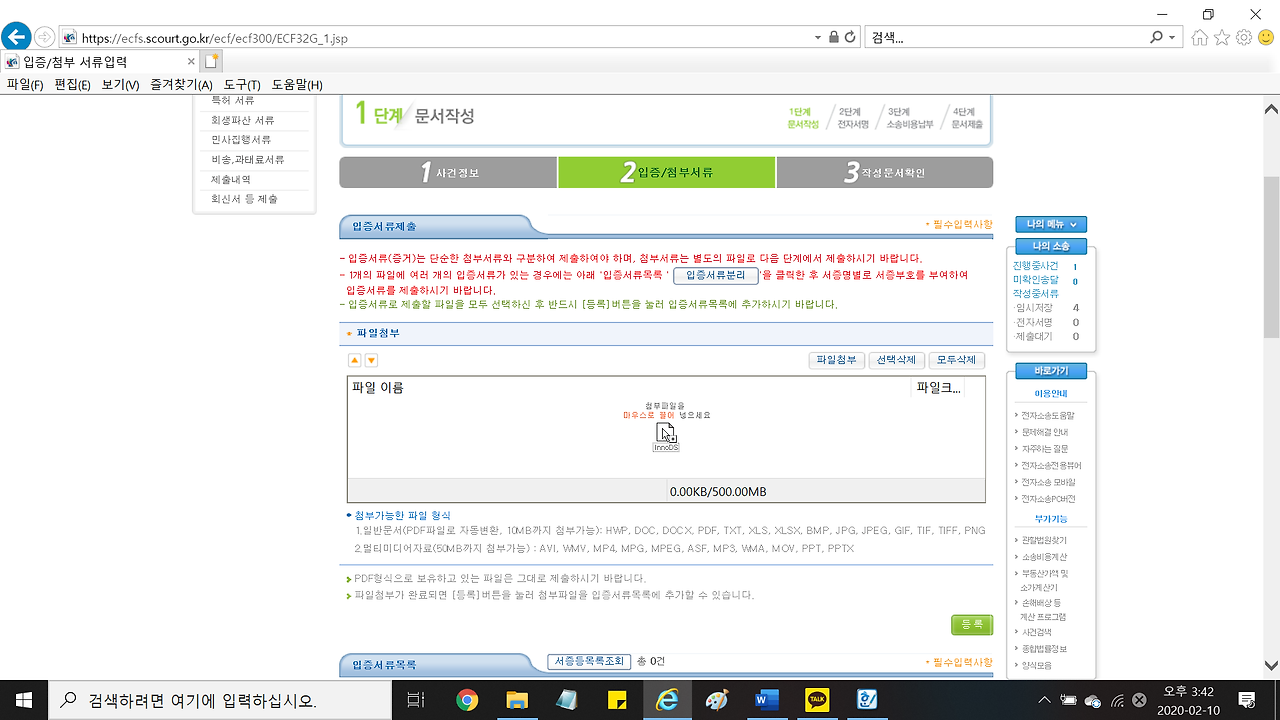Viewport: 1280px width, 720px height.
Task: Open the blue handwriting app on taskbar
Action: click(867, 700)
